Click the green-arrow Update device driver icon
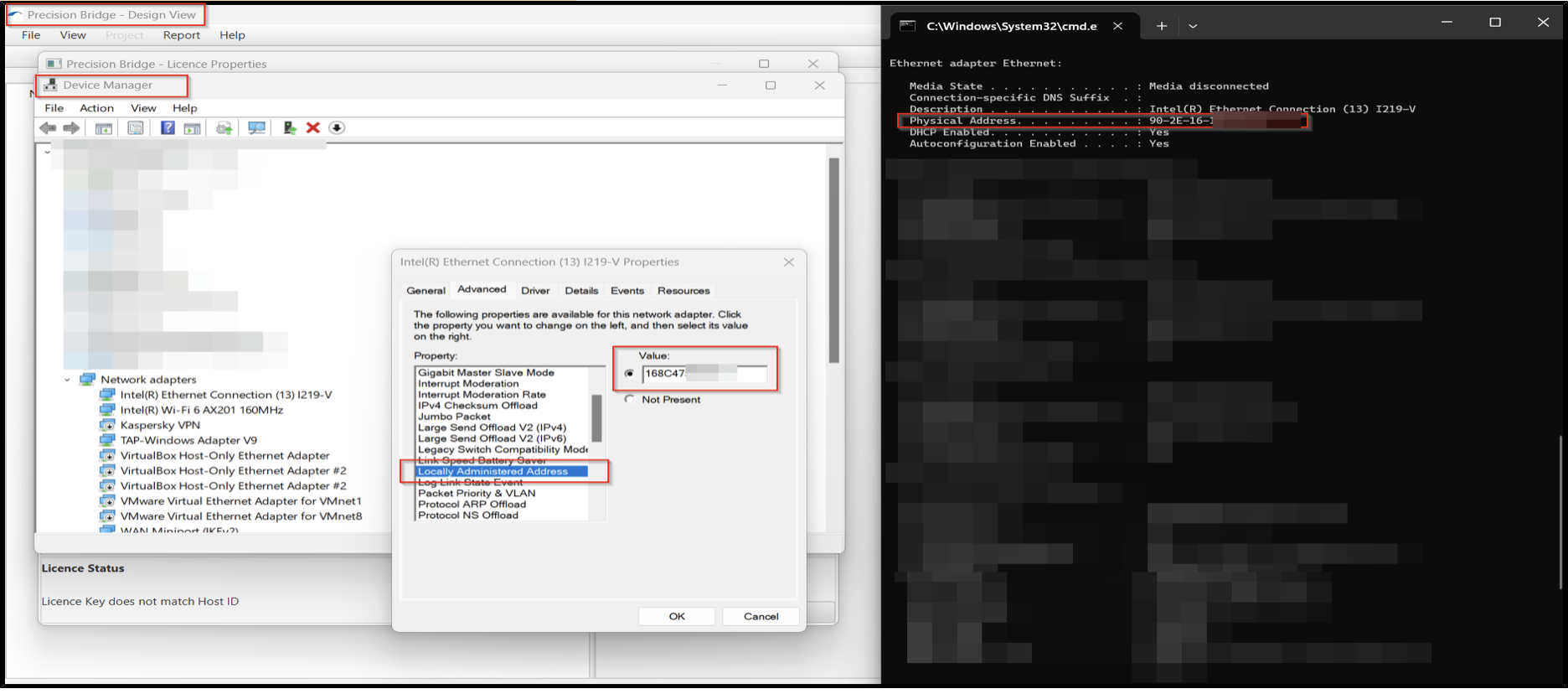Viewport: 1568px width, 694px height. tap(289, 127)
